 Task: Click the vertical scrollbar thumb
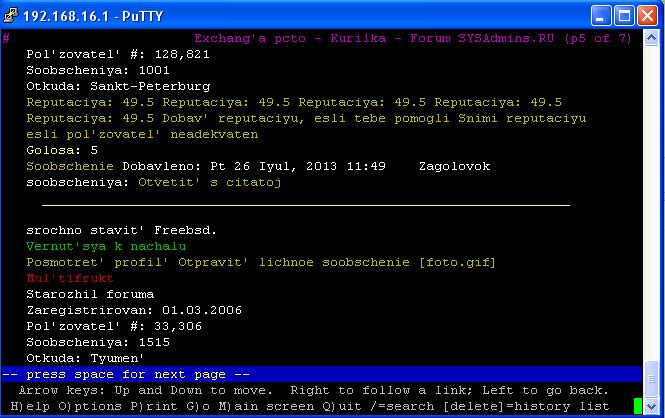click(651, 379)
